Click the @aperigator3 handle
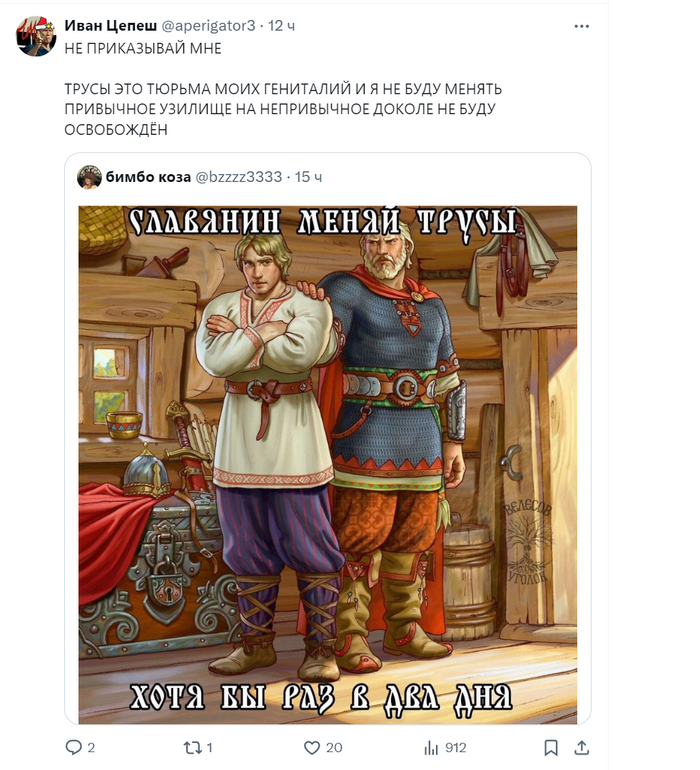Image resolution: width=700 pixels, height=770 pixels. pyautogui.click(x=208, y=26)
